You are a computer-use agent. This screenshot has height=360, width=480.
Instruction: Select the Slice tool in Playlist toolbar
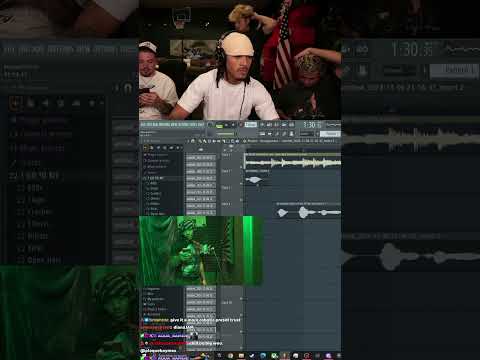223,141
